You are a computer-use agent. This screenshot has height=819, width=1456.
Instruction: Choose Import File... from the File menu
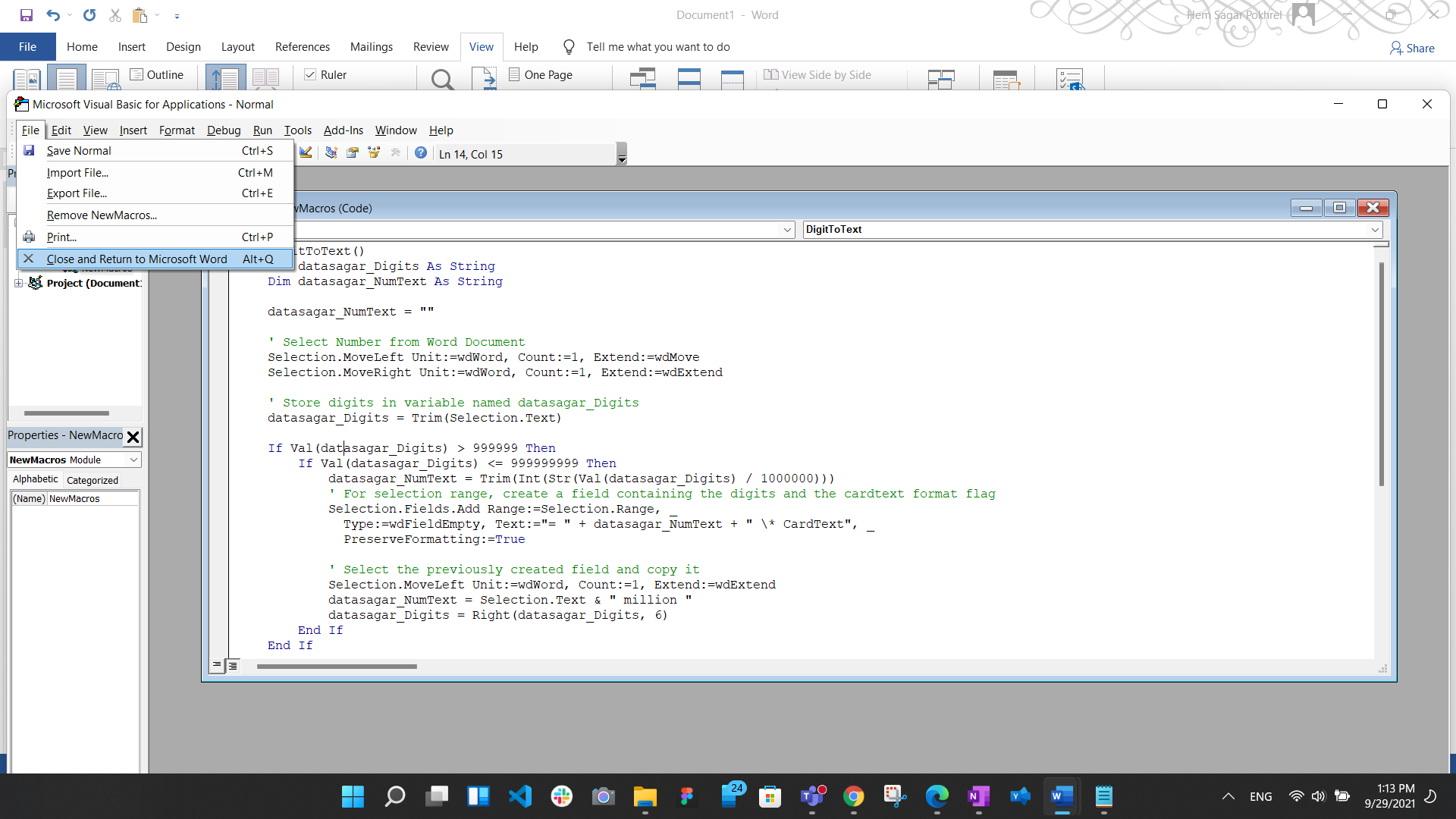(x=155, y=173)
